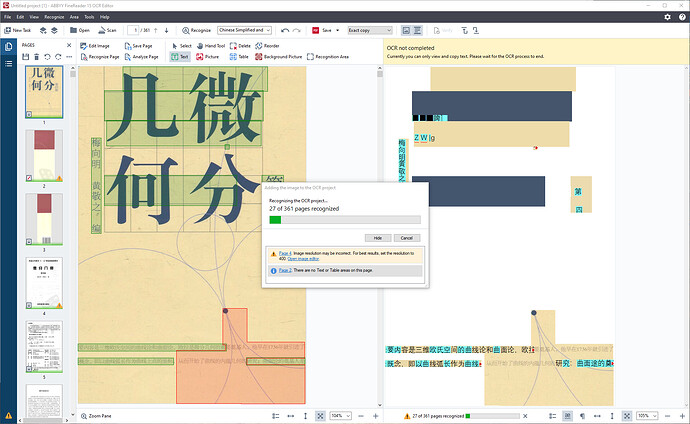Toggle fit-to-page in Zoom Pane bar
Image resolution: width=690 pixels, height=424 pixels.
(320, 416)
